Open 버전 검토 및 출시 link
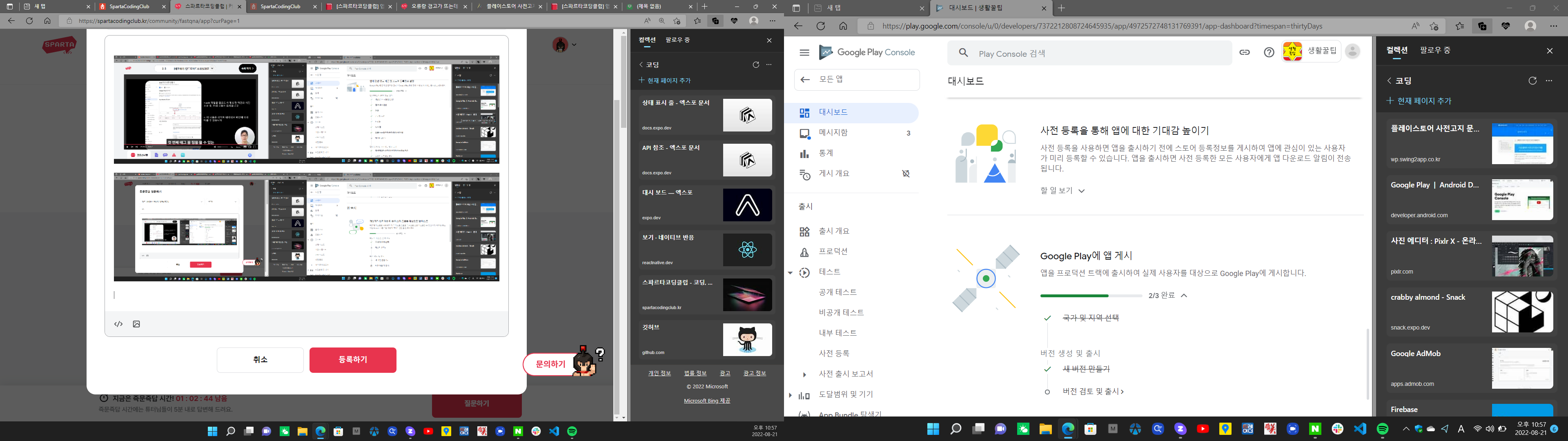Image resolution: width=1568 pixels, height=441 pixels. (1093, 392)
